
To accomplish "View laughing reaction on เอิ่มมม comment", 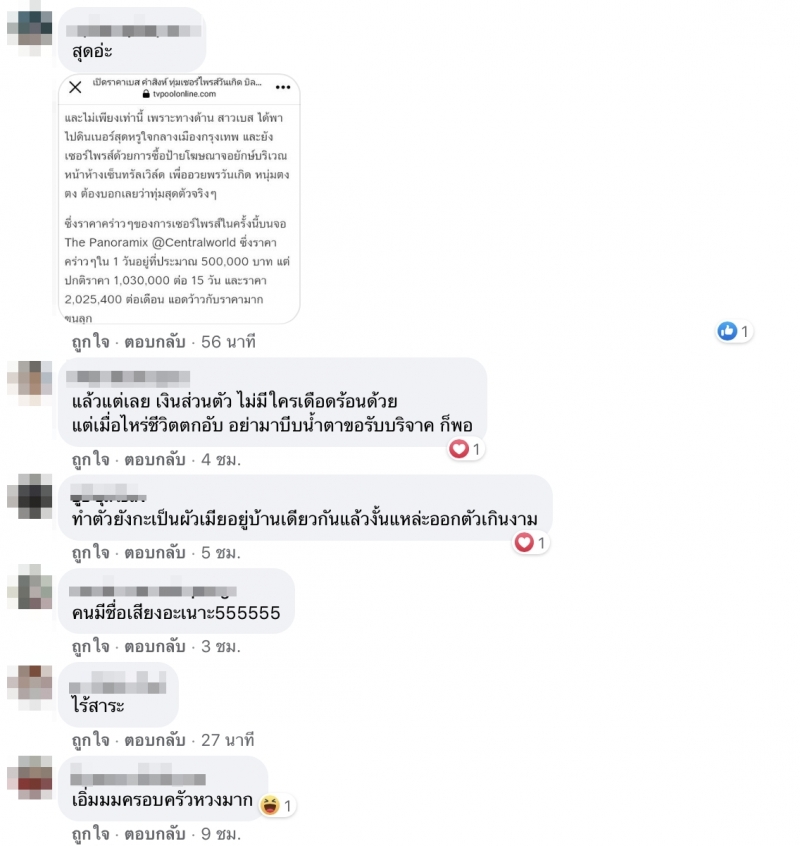I will coord(277,806).
